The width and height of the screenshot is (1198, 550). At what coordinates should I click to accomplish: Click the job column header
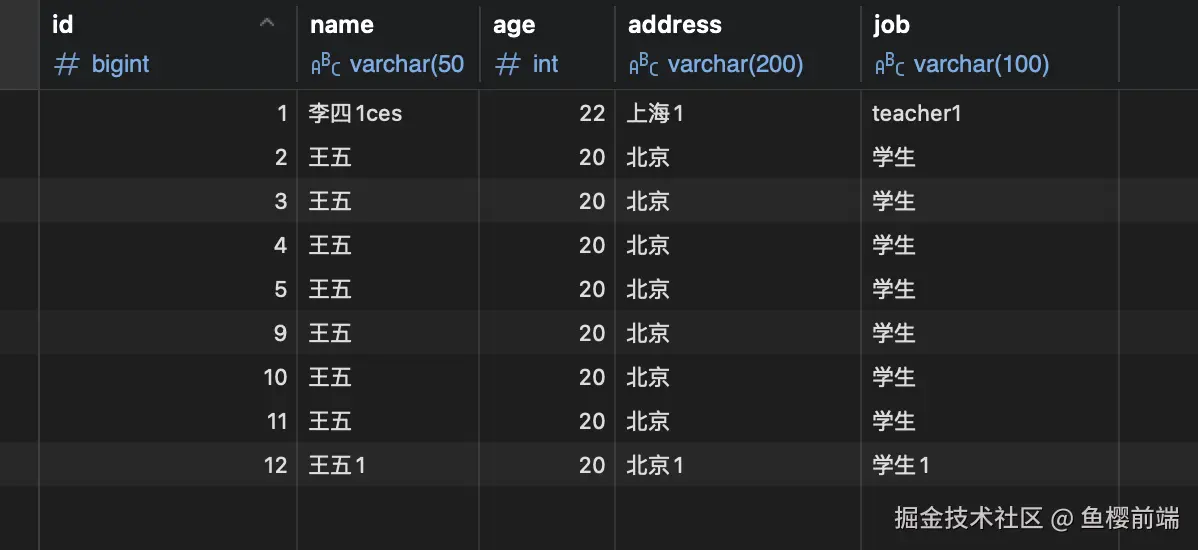891,25
